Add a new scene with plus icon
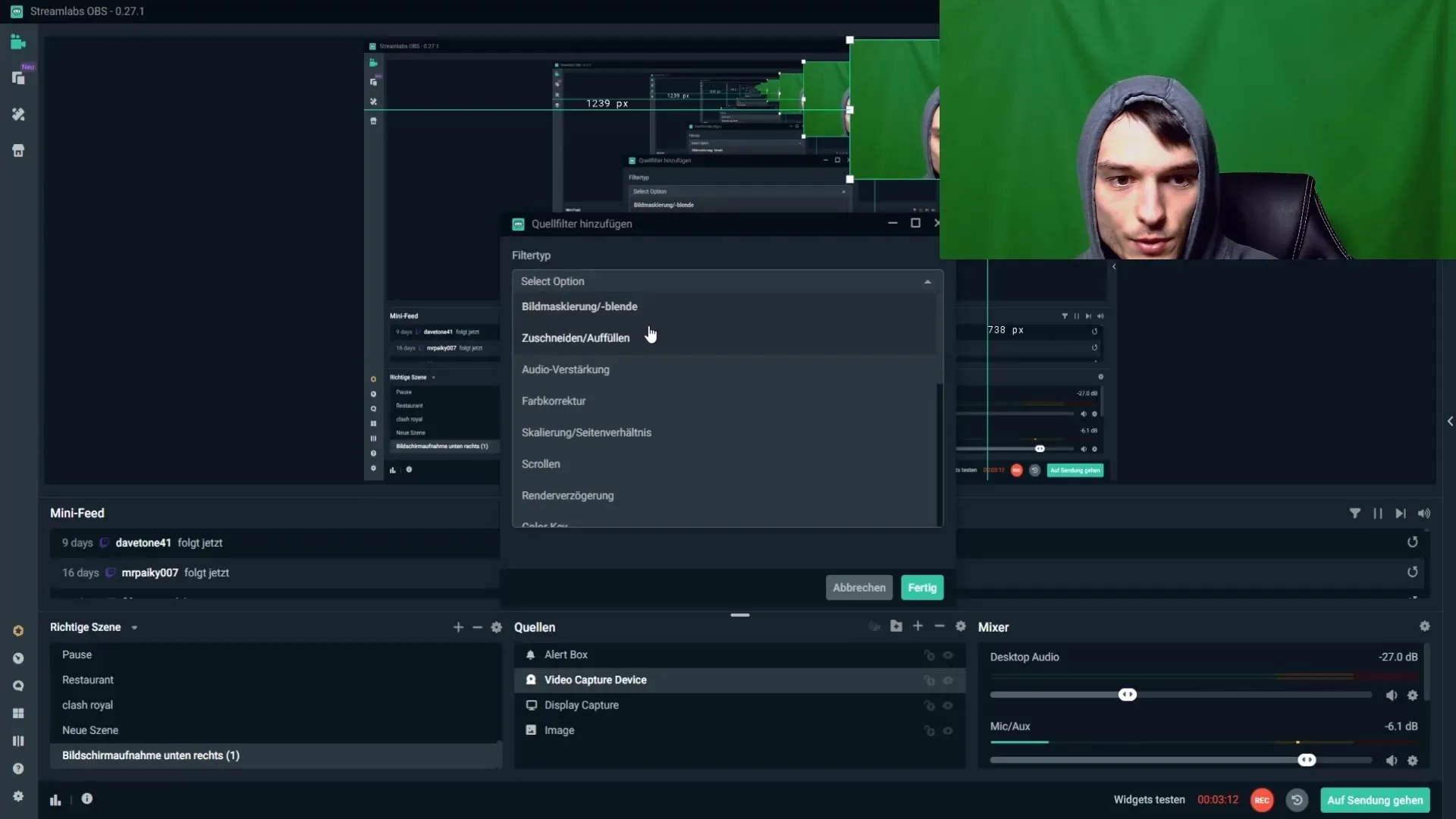The image size is (1456, 819). coord(458,627)
